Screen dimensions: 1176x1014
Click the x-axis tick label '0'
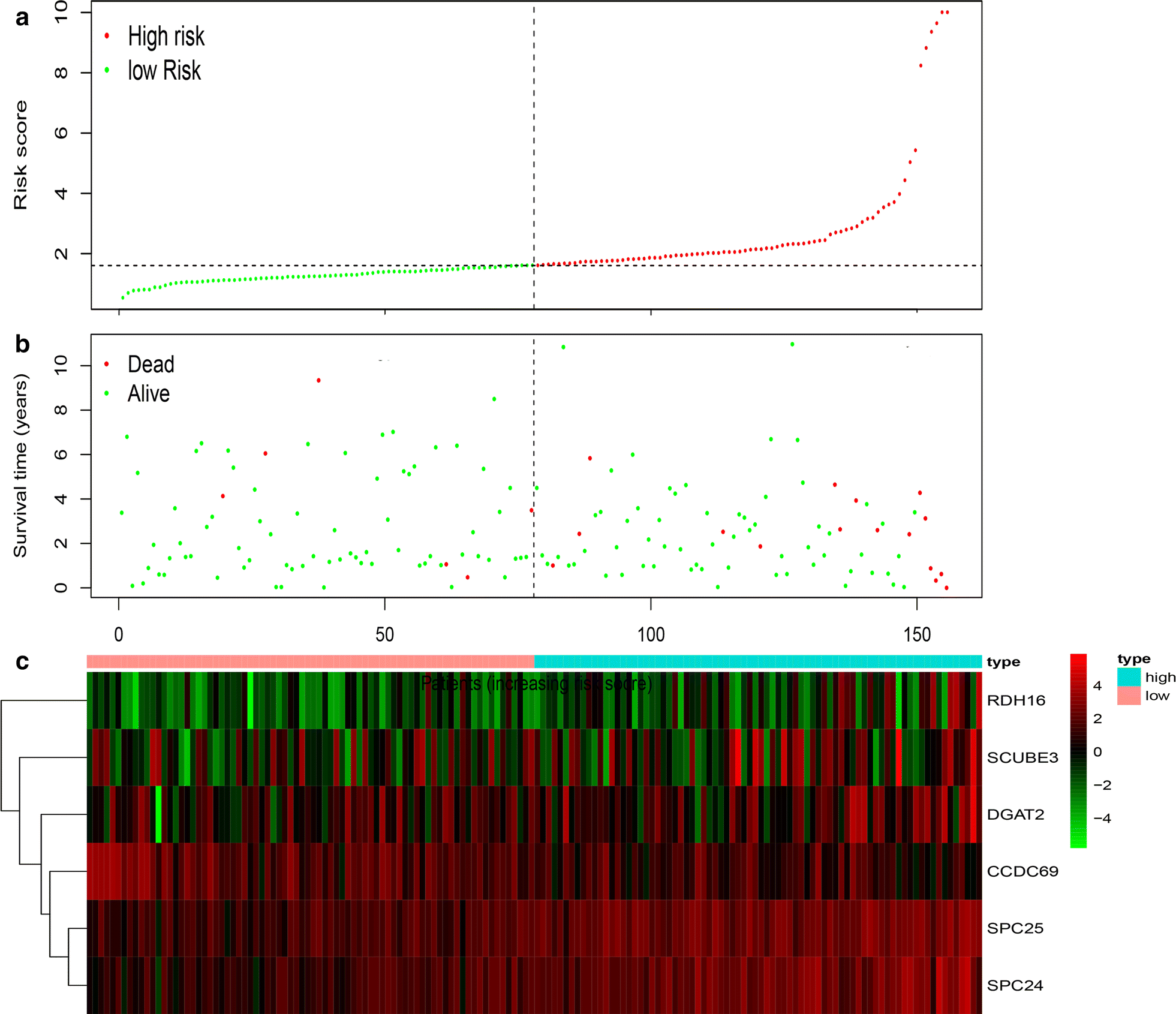(x=119, y=634)
